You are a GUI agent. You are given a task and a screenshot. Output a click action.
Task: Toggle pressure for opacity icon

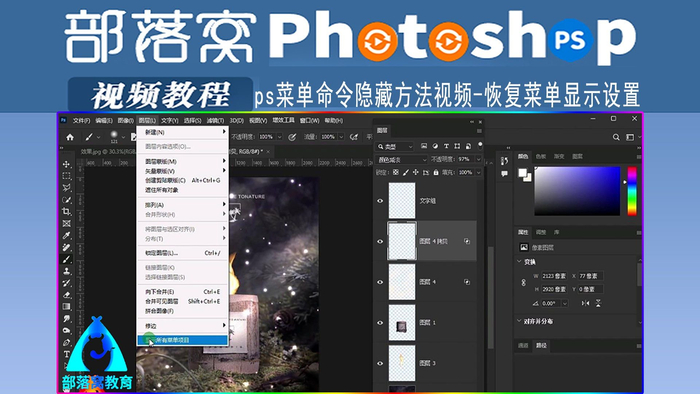(x=292, y=137)
